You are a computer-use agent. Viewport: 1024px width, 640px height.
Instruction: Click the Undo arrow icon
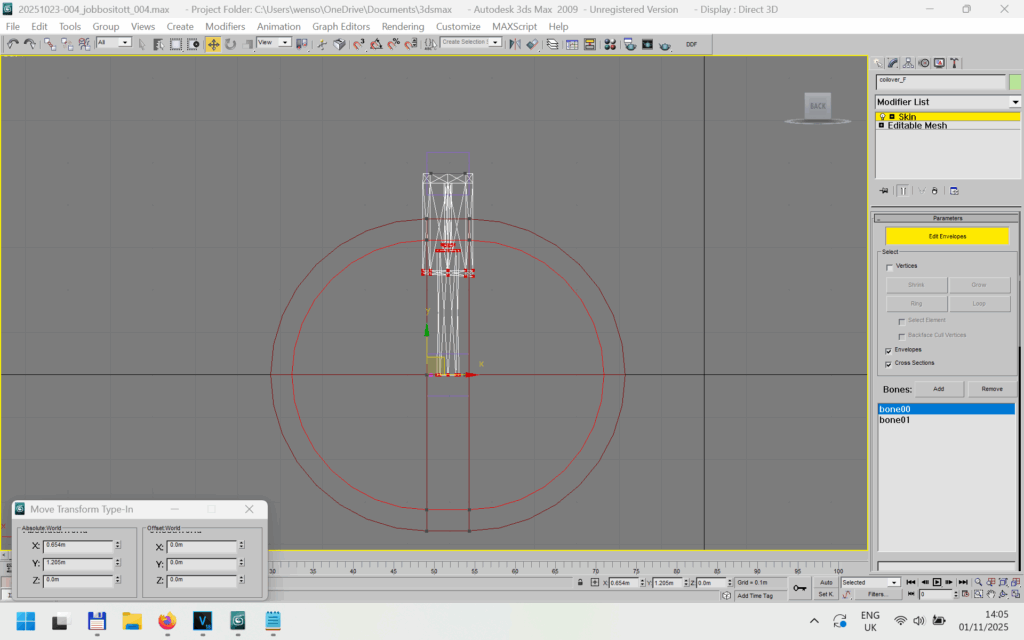click(12, 44)
